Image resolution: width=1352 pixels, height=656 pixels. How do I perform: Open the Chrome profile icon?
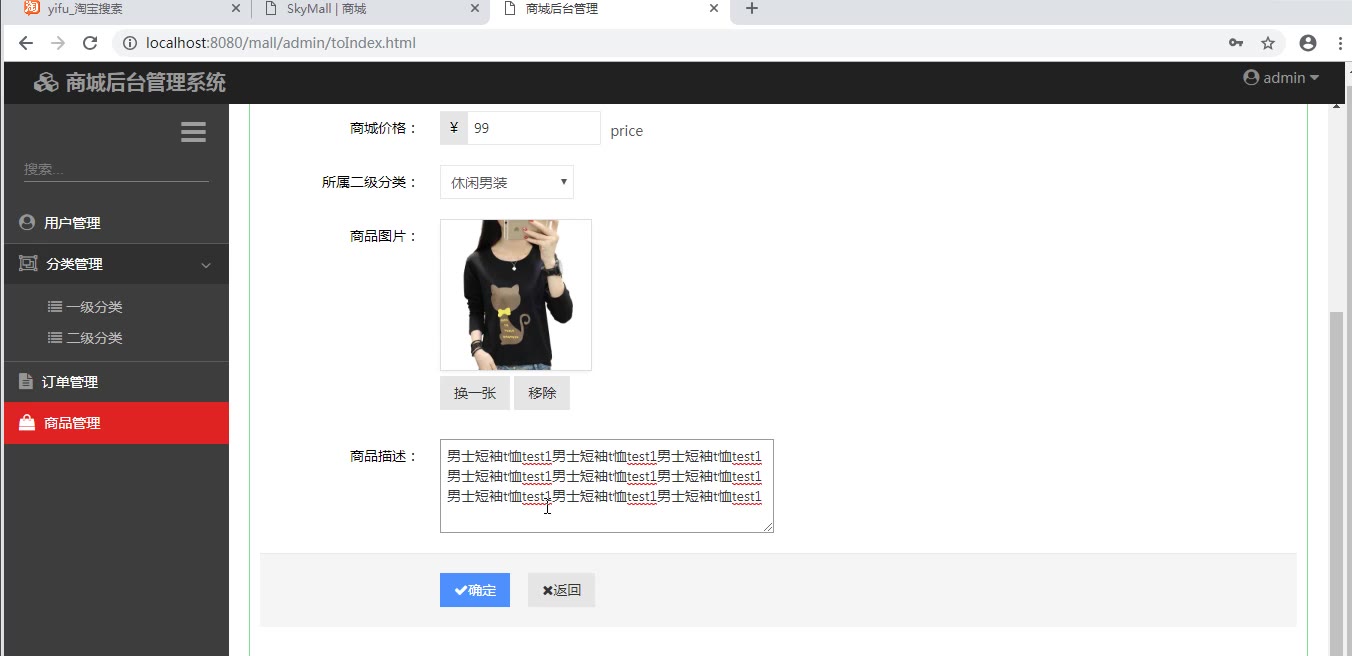pyautogui.click(x=1308, y=43)
